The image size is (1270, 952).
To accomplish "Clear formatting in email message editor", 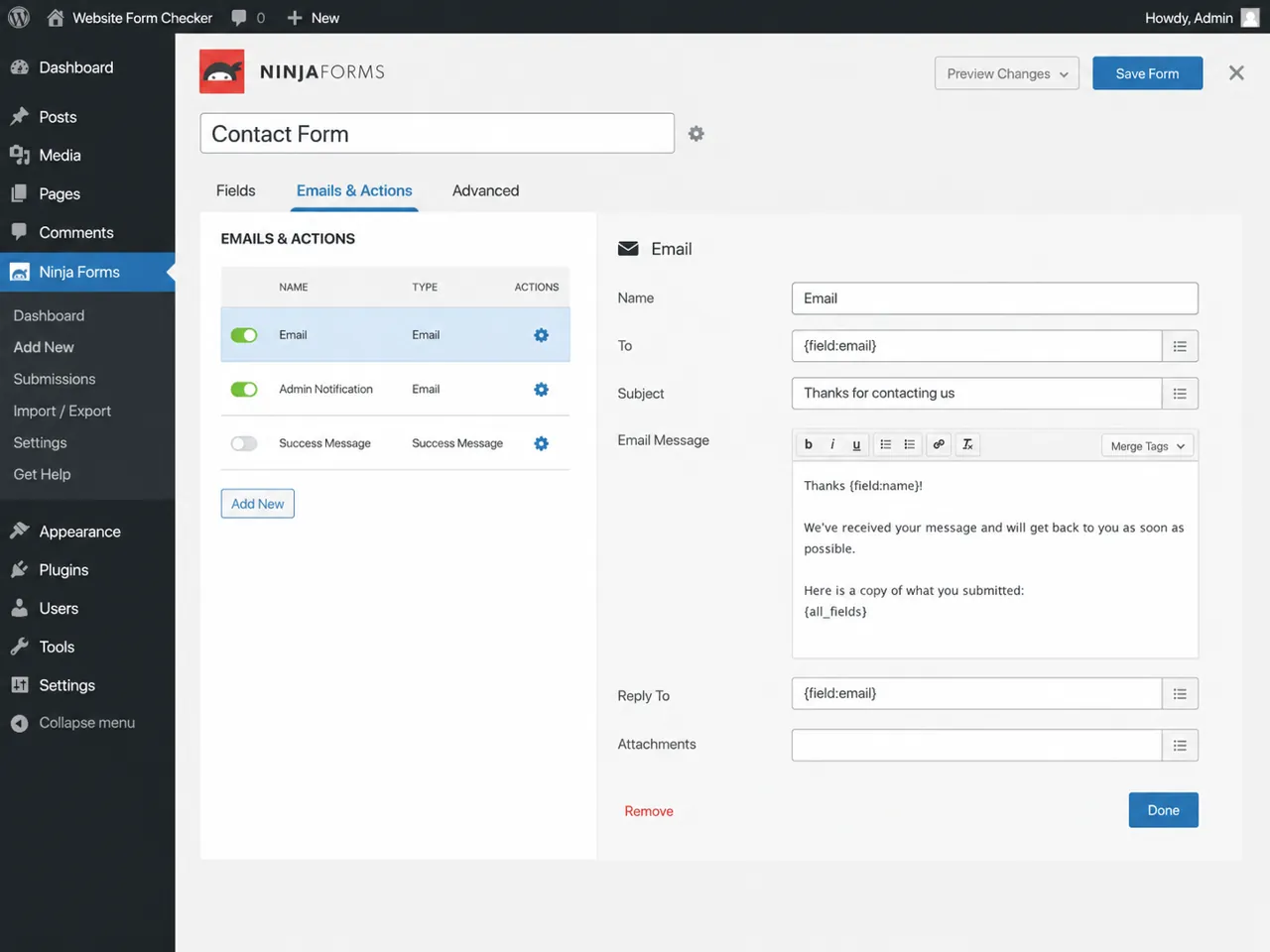I will (x=967, y=444).
